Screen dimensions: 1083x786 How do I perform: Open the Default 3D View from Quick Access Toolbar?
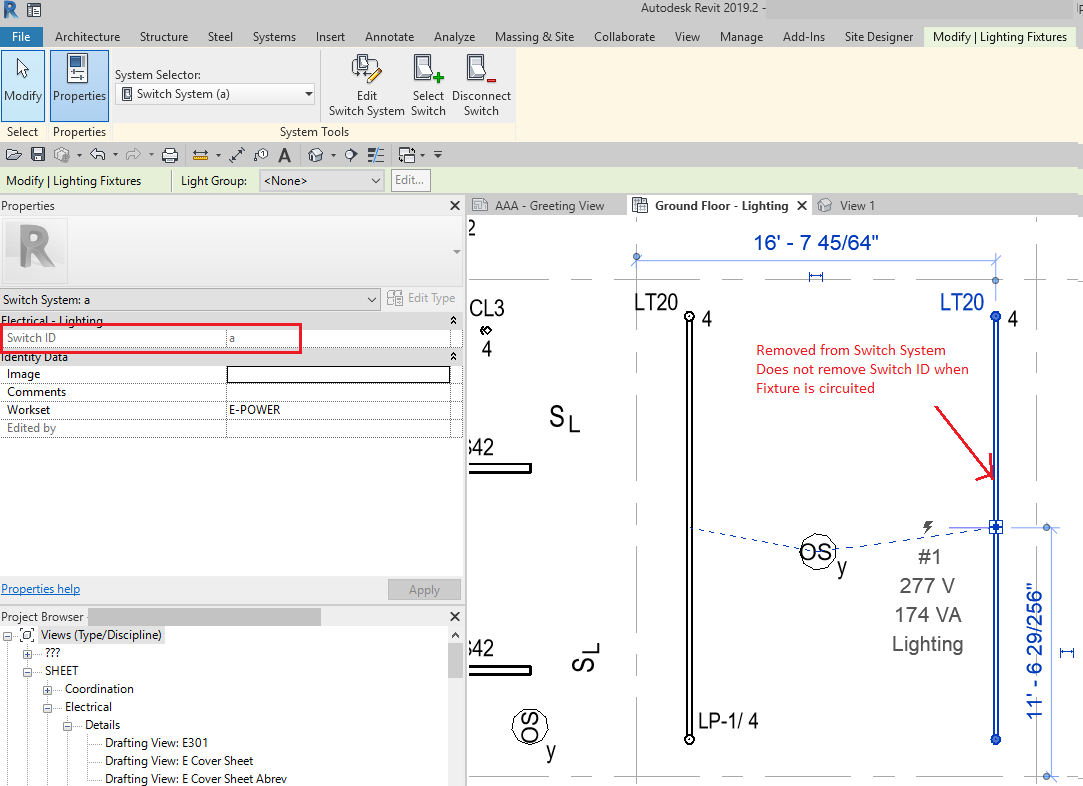(x=313, y=155)
